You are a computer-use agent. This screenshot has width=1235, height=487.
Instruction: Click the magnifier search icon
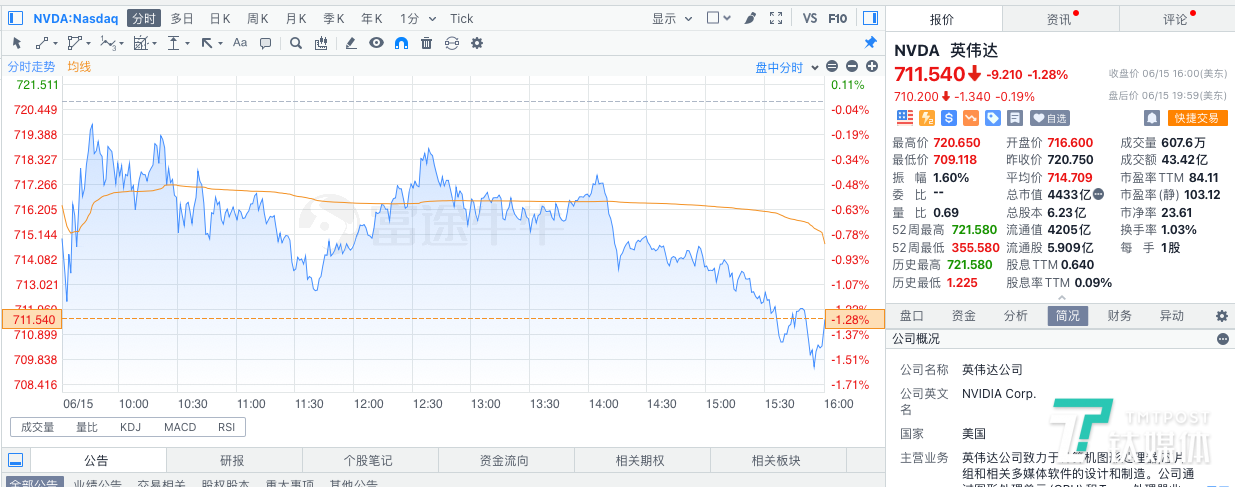[x=295, y=43]
